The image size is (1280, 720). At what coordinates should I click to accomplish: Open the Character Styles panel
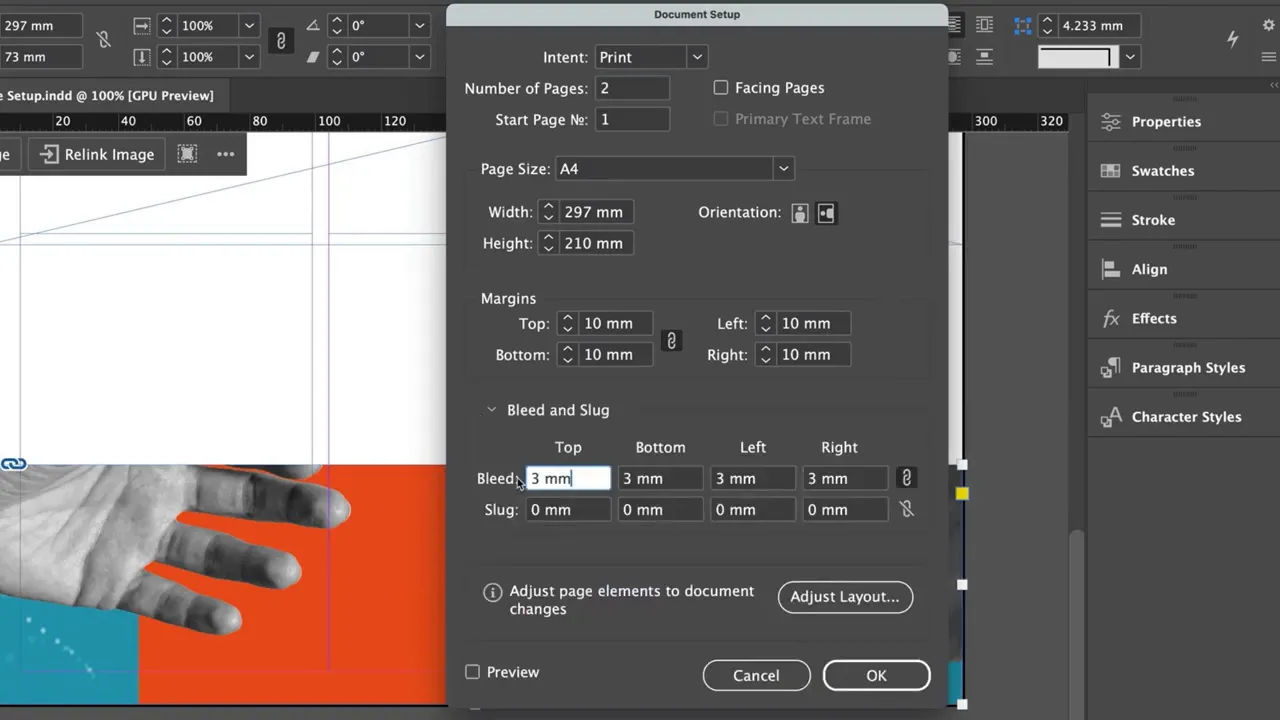[x=1110, y=416]
